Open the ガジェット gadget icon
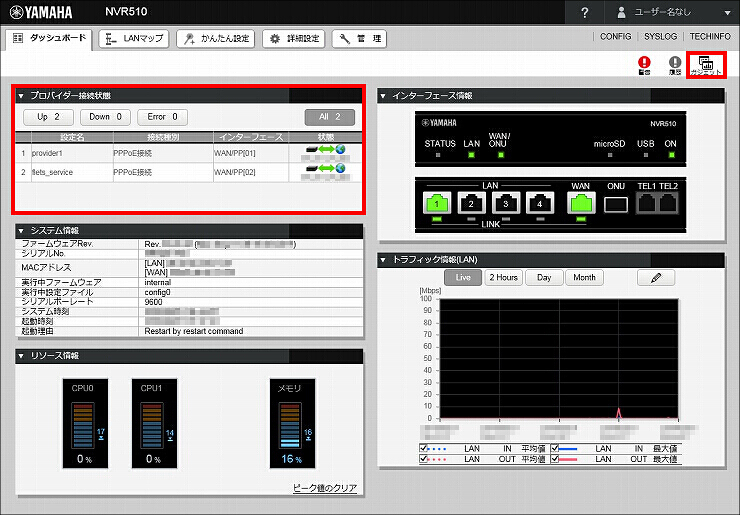Screen dimensions: 740x515 706,65
